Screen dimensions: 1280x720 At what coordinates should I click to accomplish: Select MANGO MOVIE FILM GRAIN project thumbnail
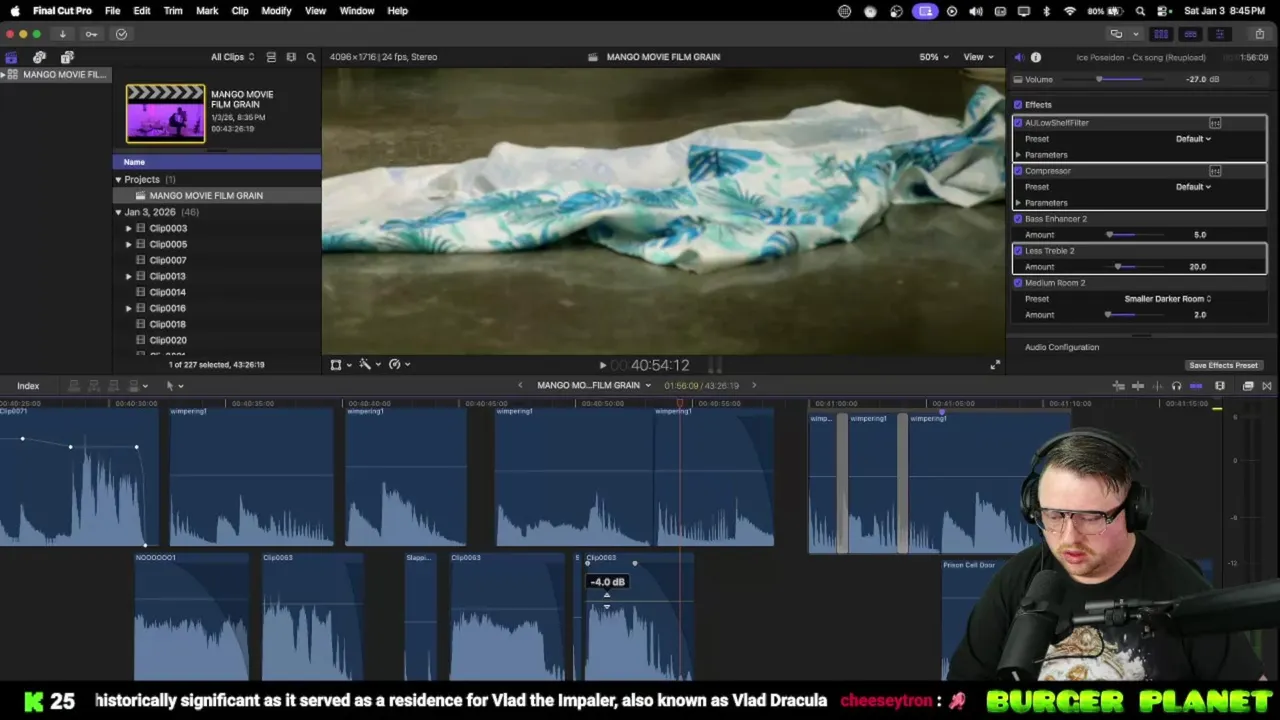[x=165, y=113]
